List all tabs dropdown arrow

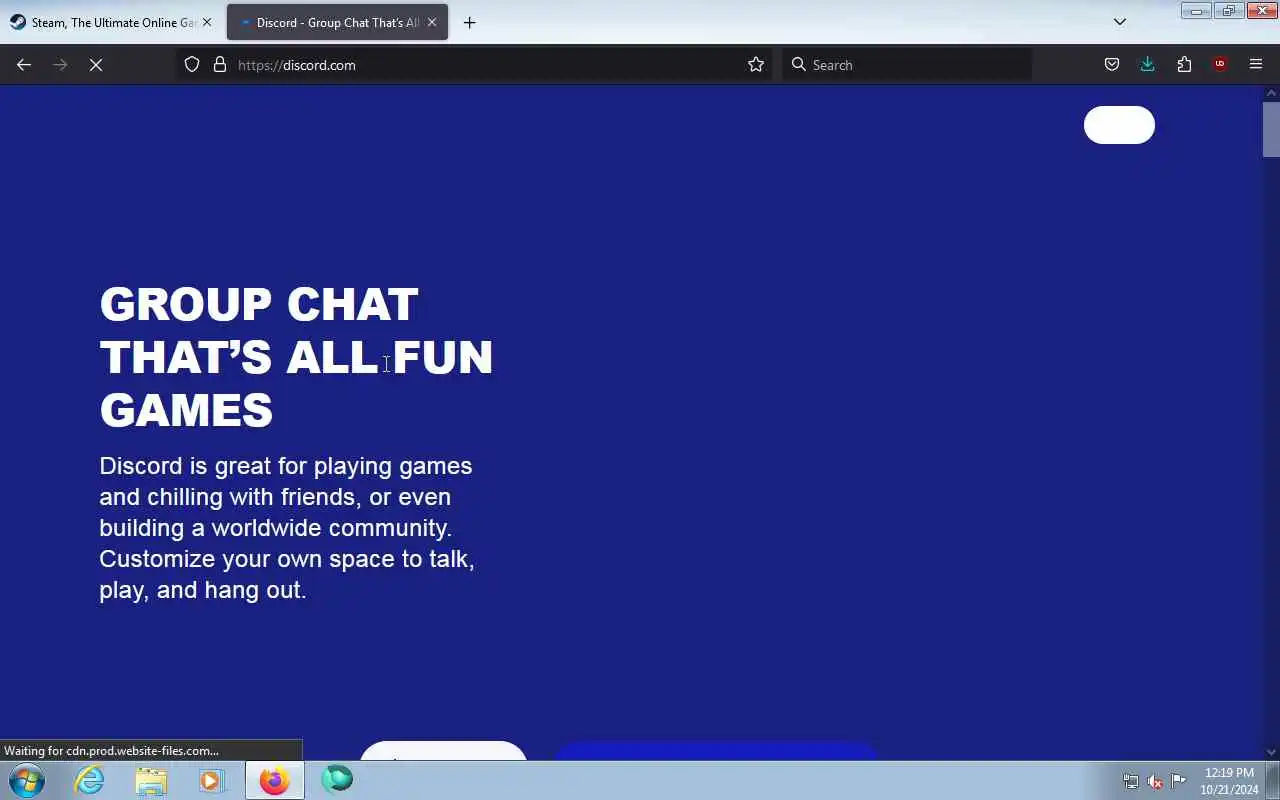(1120, 22)
